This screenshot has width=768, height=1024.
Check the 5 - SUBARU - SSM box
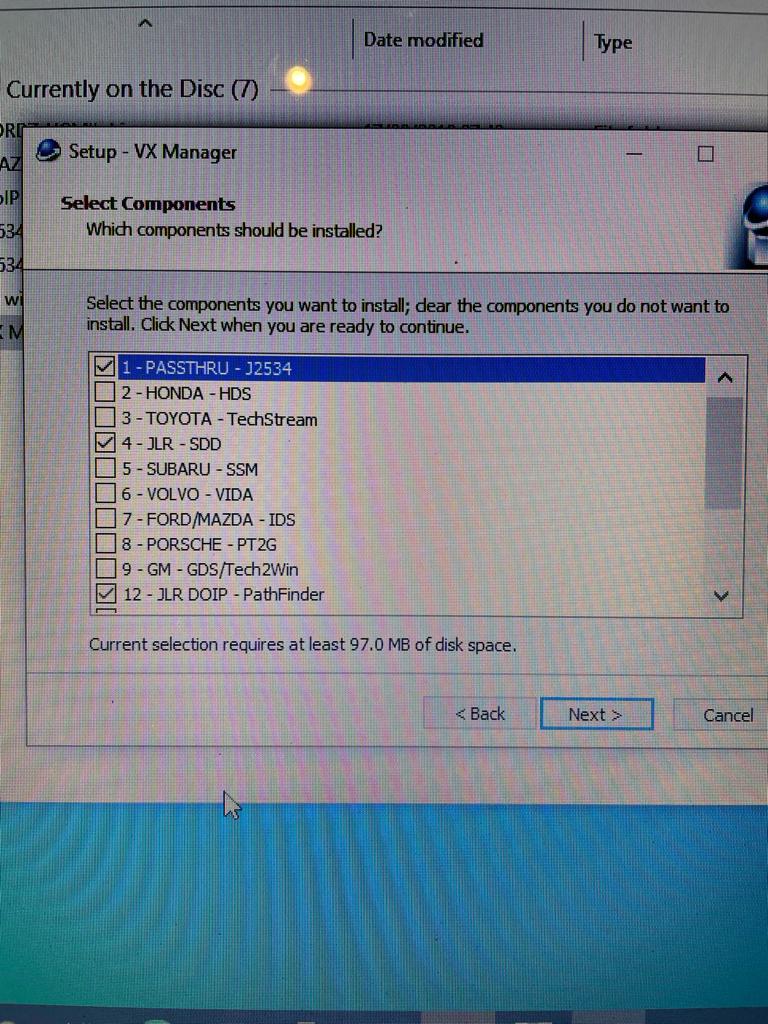click(105, 468)
